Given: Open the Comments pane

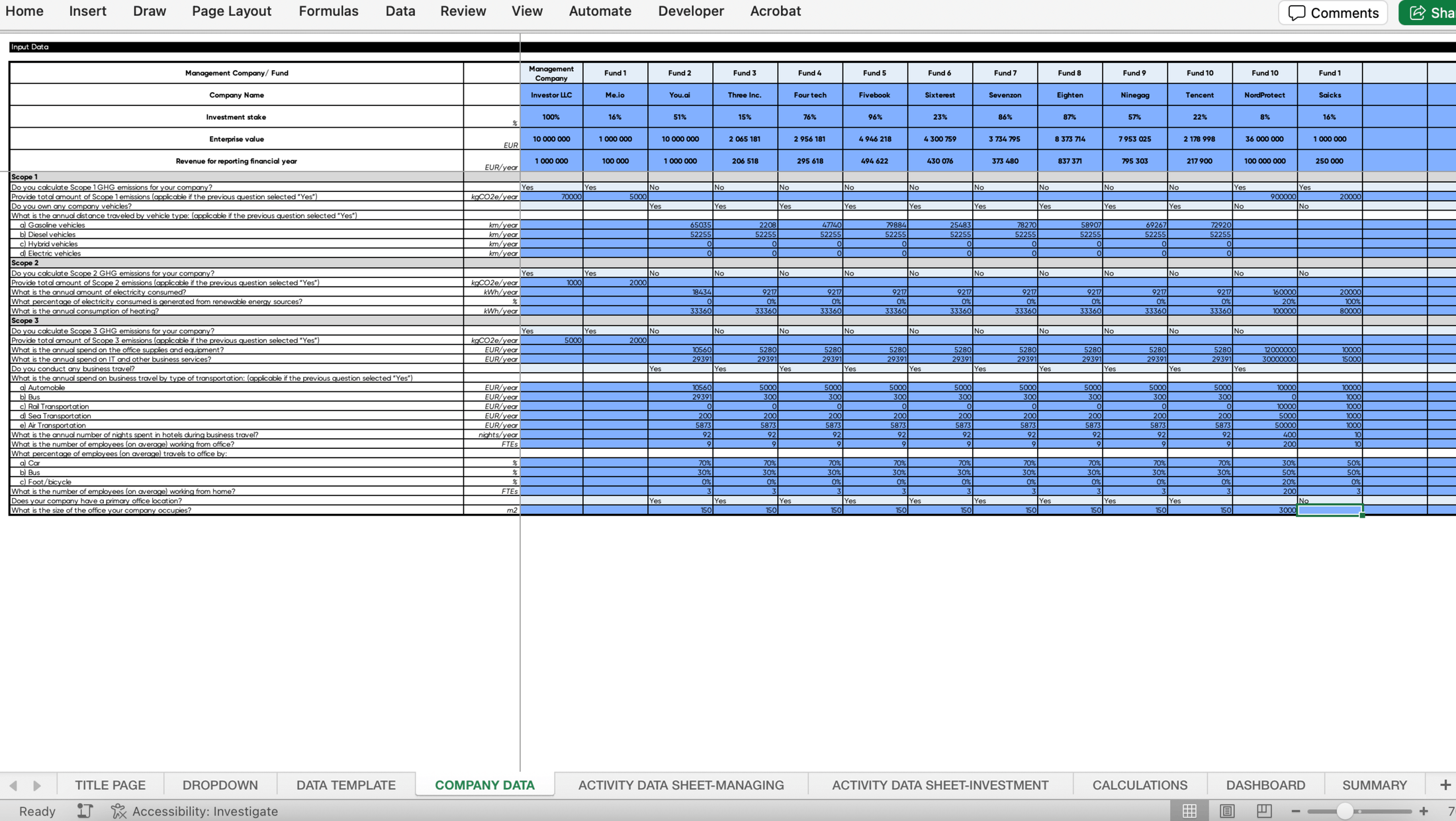Looking at the screenshot, I should pyautogui.click(x=1333, y=13).
